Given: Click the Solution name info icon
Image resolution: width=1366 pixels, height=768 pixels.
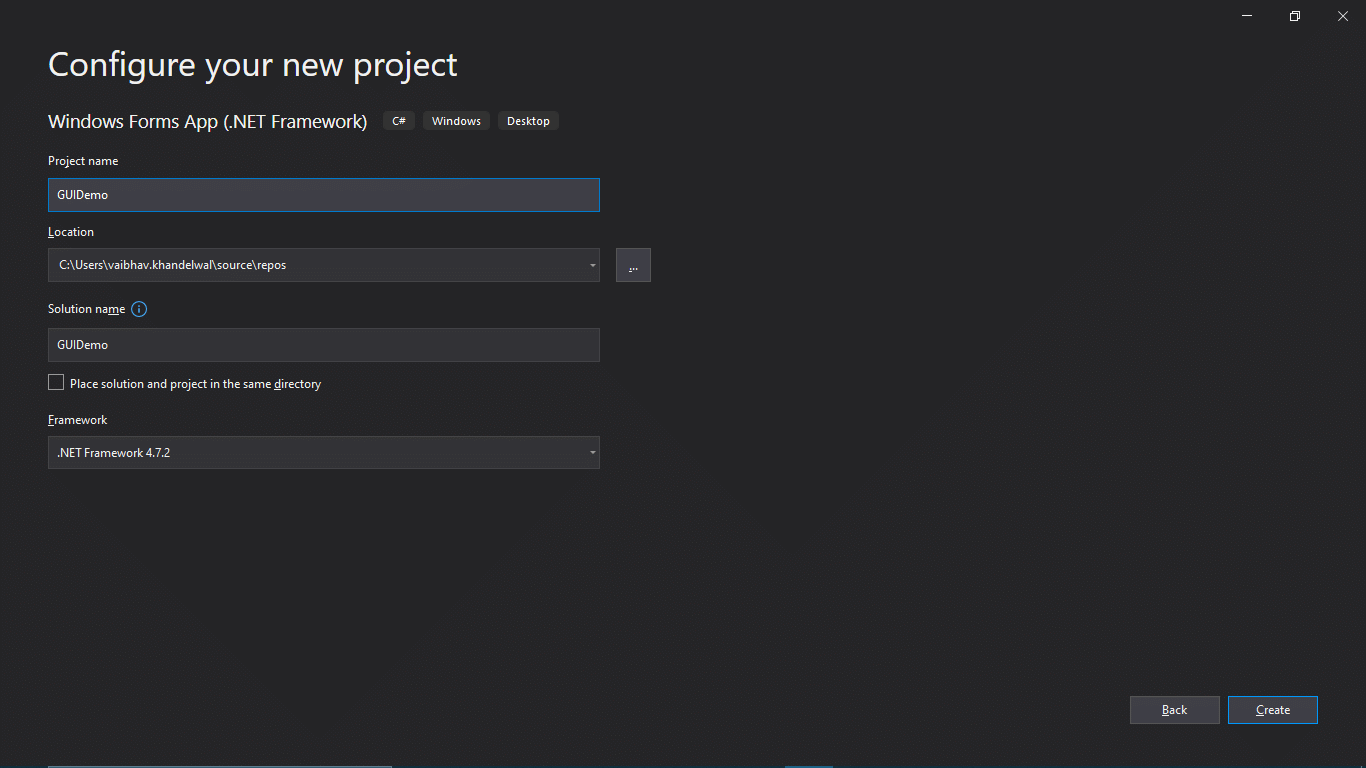Looking at the screenshot, I should (139, 309).
